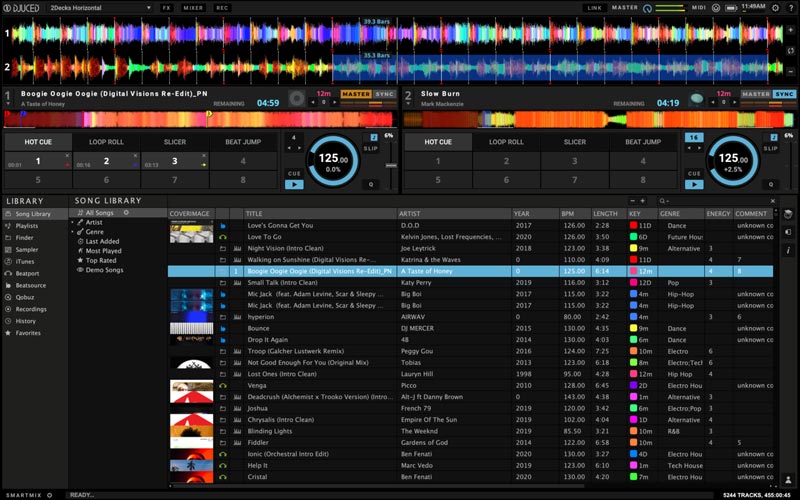The height and width of the screenshot is (500, 800).
Task: Seek within deck 2 track overview waveform
Action: [599, 119]
